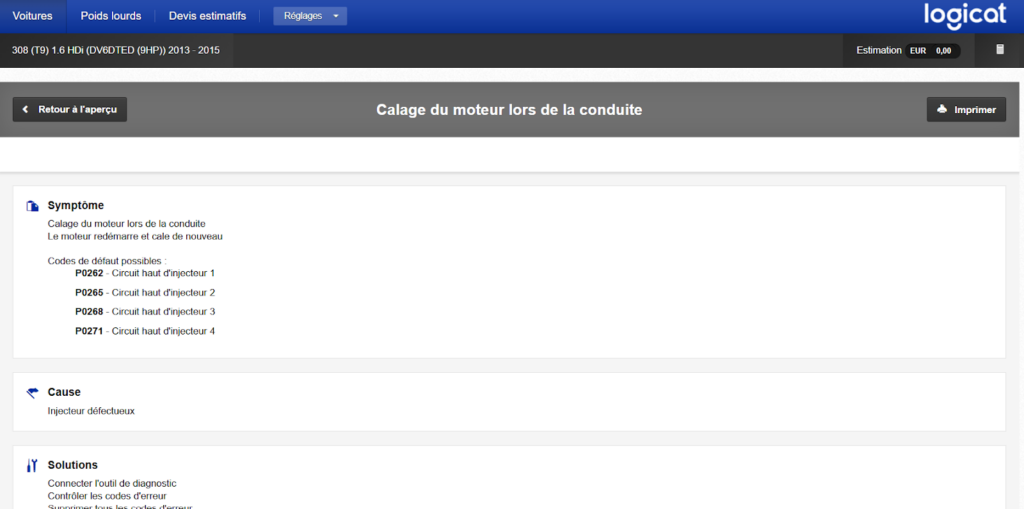Click the Solutions tools icon
This screenshot has height=509, width=1024.
[32, 466]
